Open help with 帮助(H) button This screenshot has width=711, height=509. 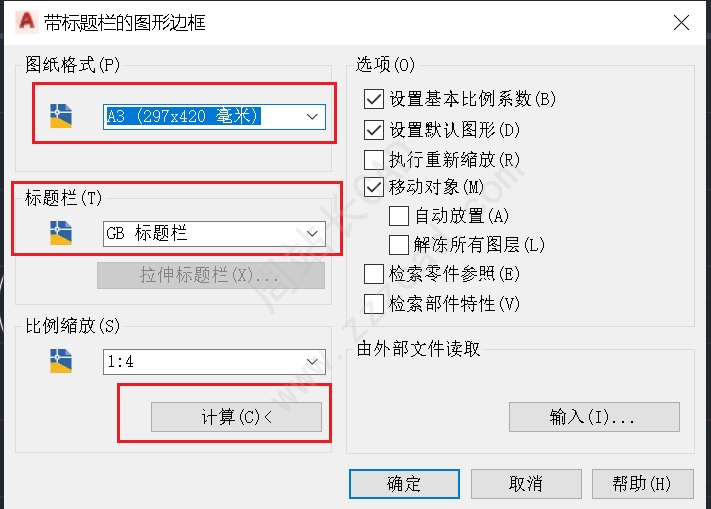pyautogui.click(x=643, y=484)
